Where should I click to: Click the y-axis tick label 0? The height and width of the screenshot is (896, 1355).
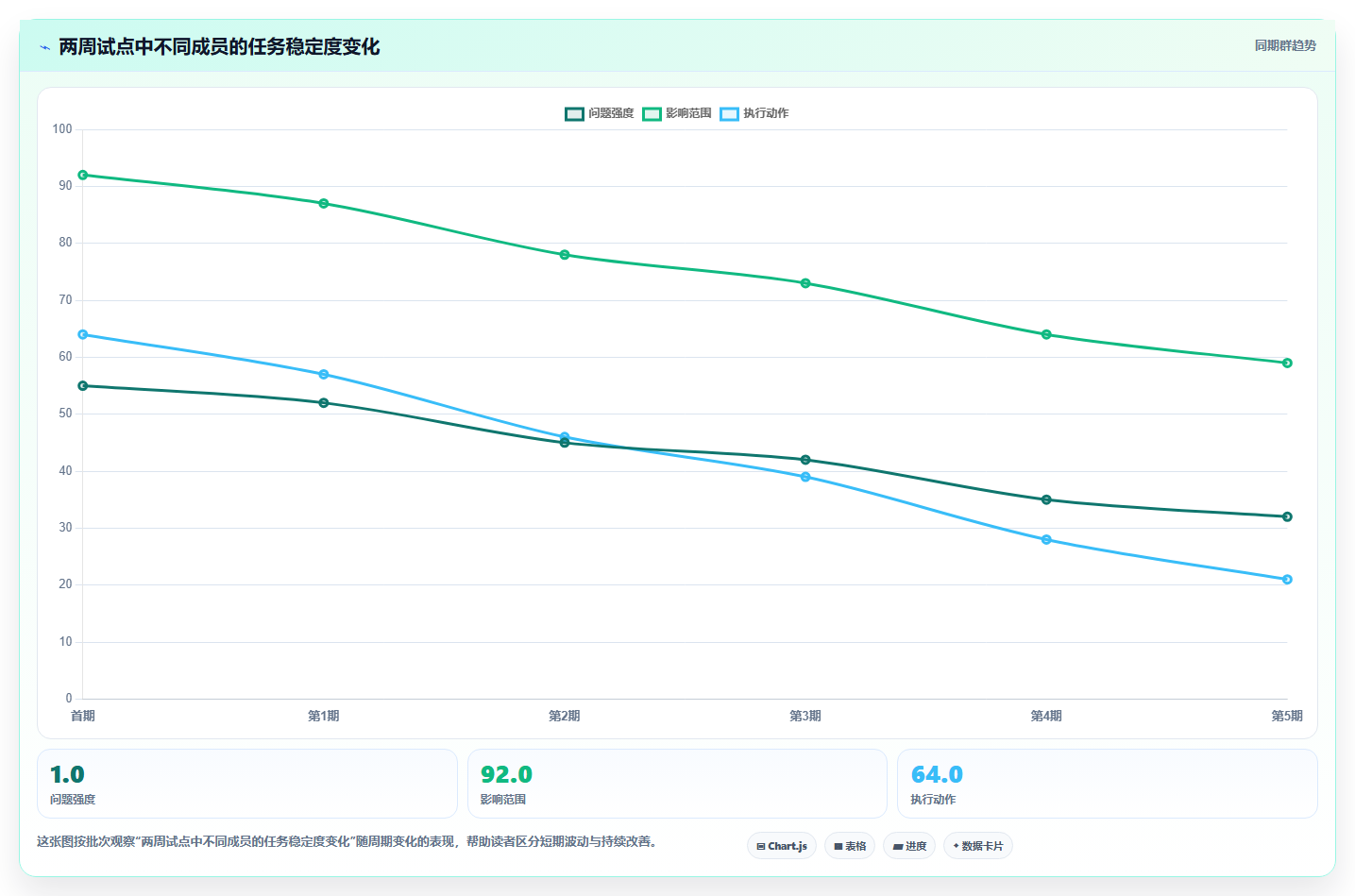click(69, 699)
